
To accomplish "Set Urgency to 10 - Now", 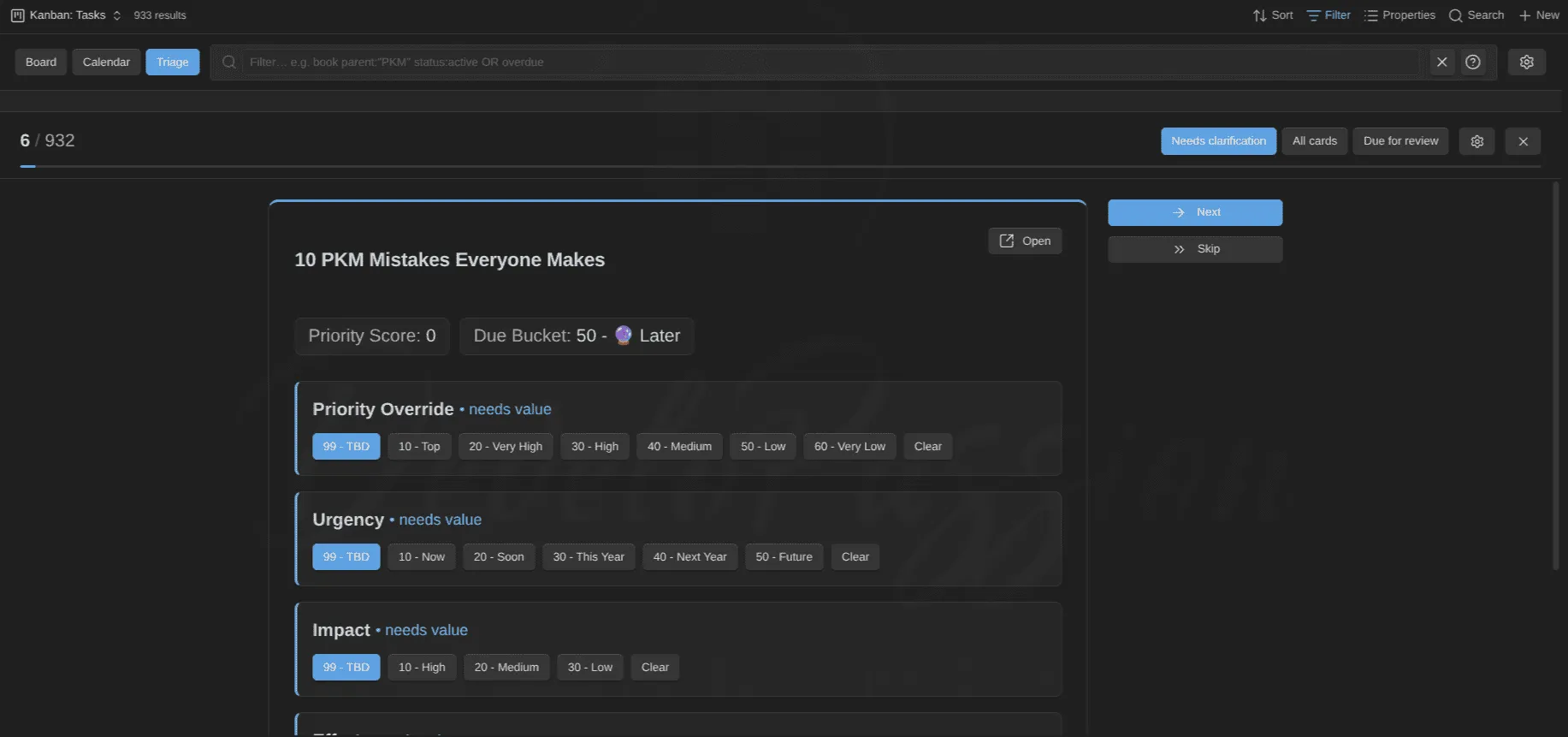I will coord(422,557).
